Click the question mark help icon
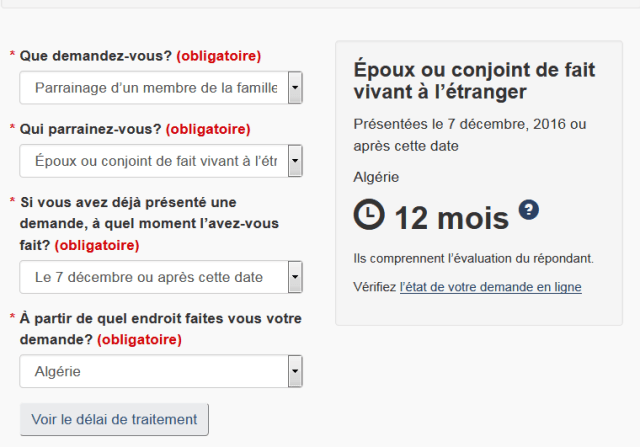This screenshot has height=447, width=640. [x=529, y=210]
